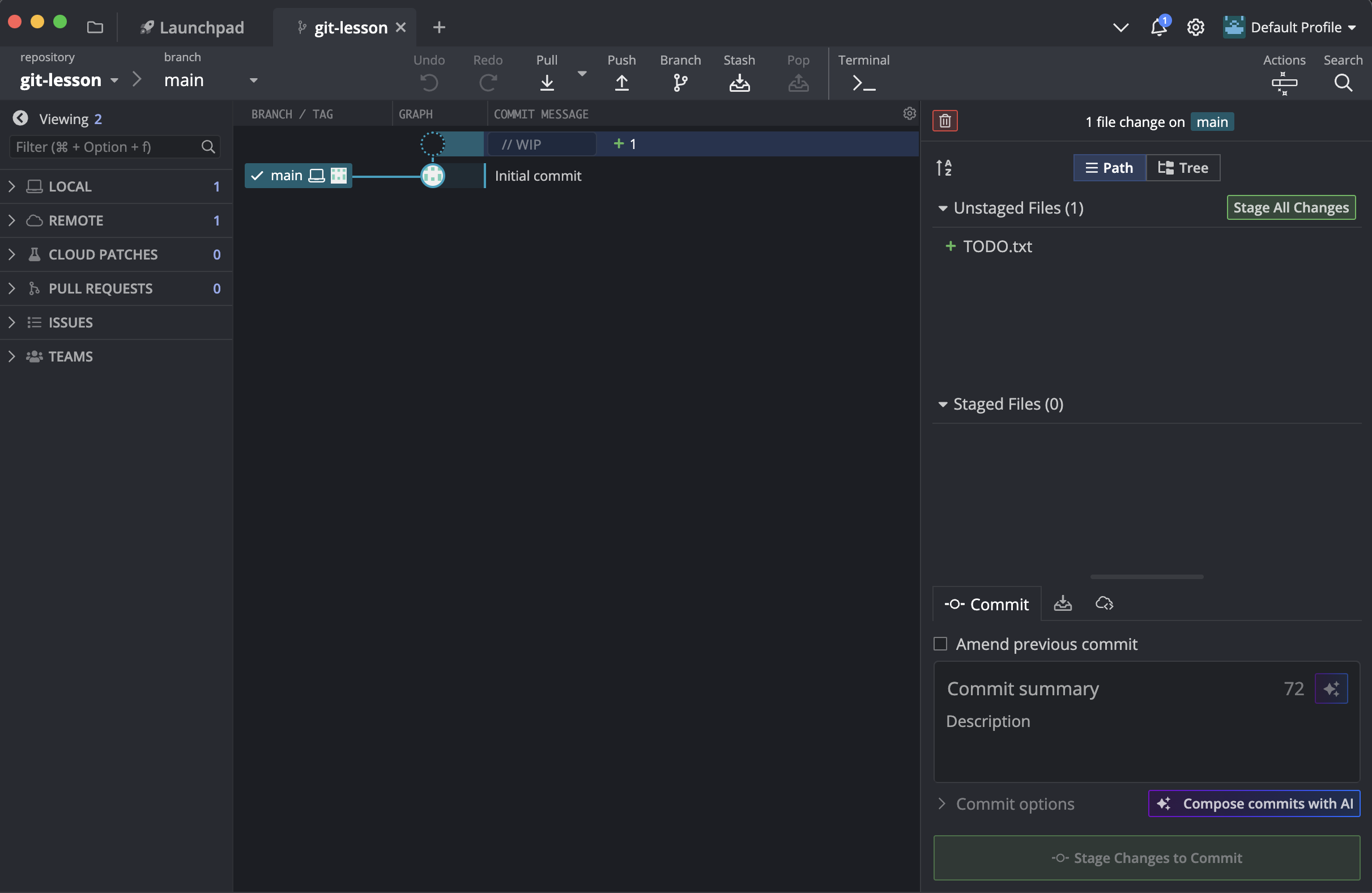Click the Pull toolbar icon

click(x=547, y=82)
